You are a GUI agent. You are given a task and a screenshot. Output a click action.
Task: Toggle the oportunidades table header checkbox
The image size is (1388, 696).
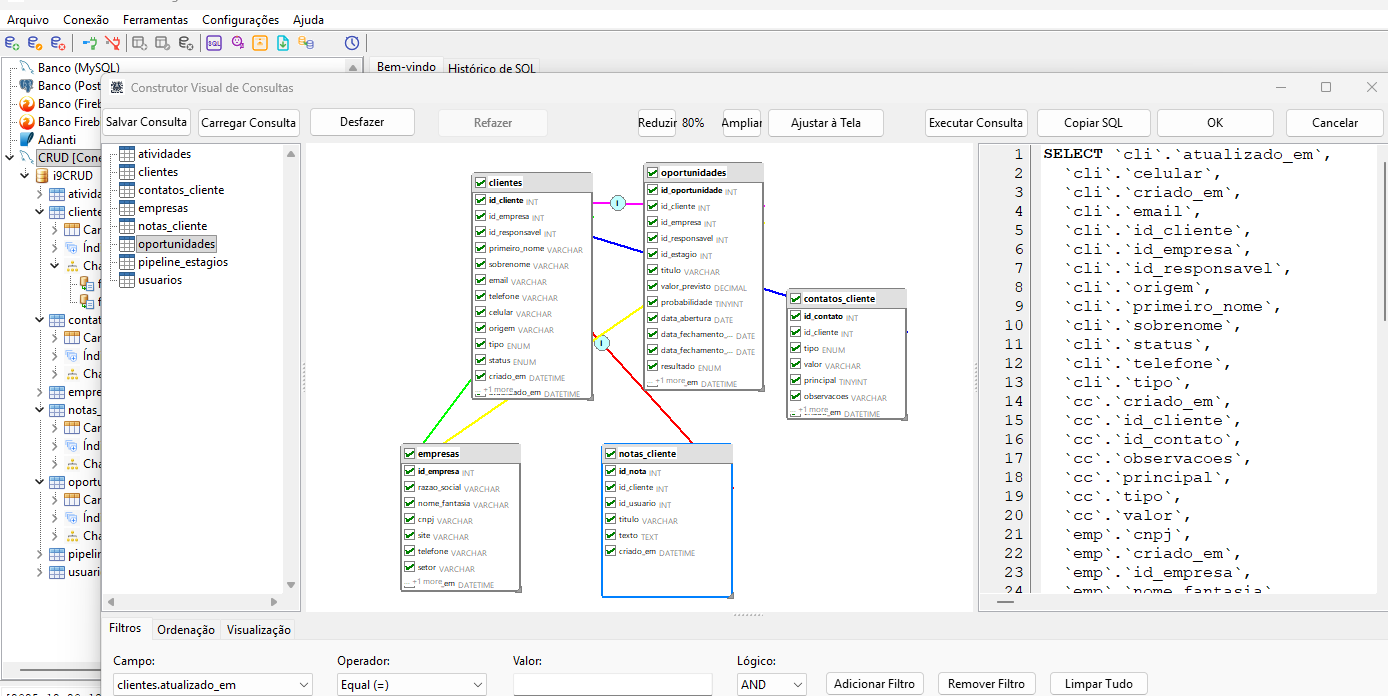(652, 172)
